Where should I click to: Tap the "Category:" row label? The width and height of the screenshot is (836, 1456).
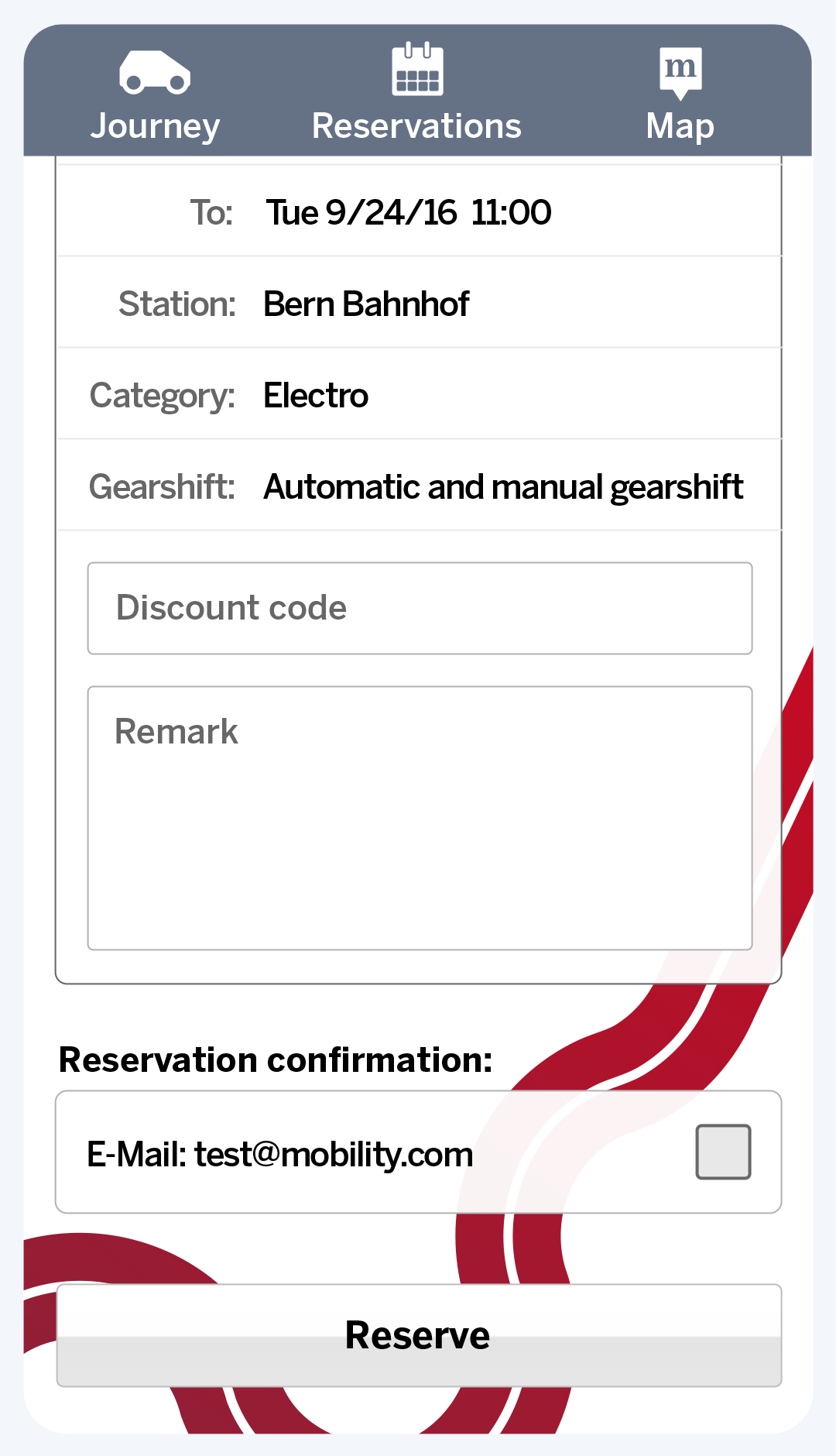pos(163,395)
